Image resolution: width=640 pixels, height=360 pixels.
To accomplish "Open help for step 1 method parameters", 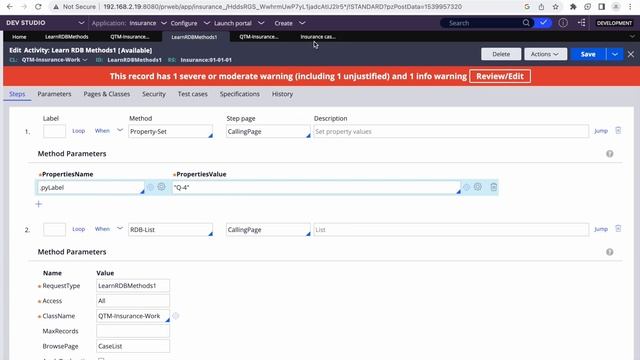I will point(609,154).
